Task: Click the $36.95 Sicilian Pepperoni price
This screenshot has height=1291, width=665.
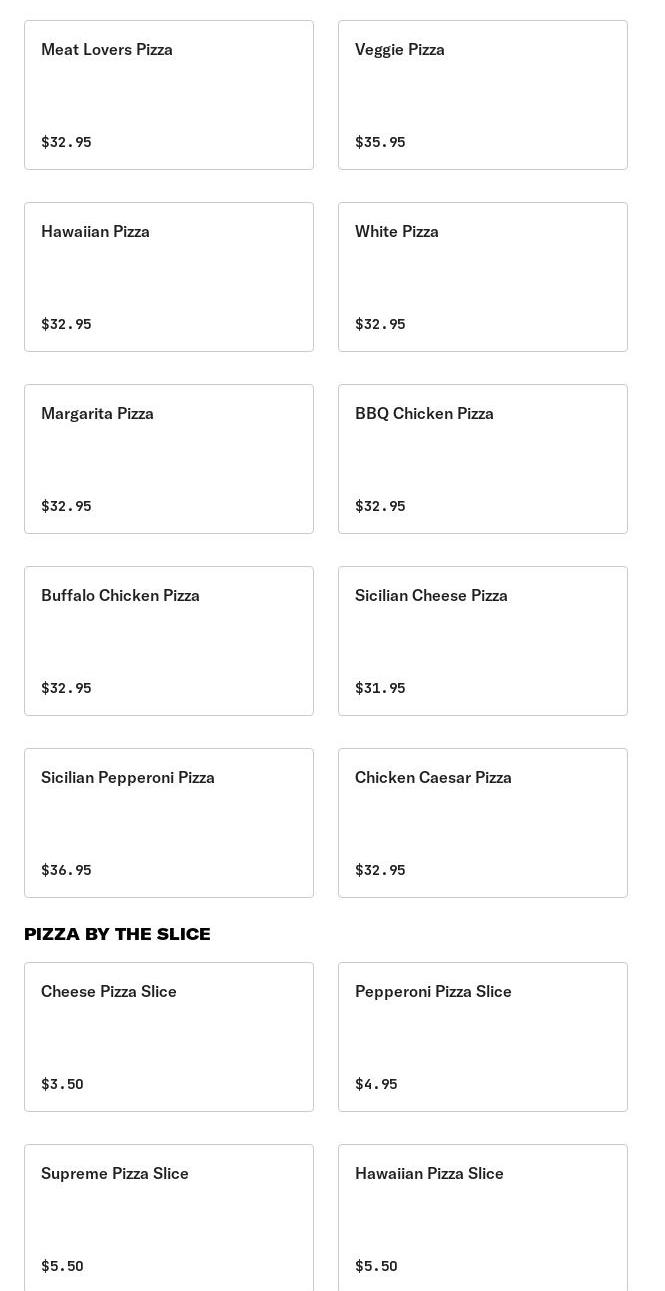Action: [x=66, y=869]
